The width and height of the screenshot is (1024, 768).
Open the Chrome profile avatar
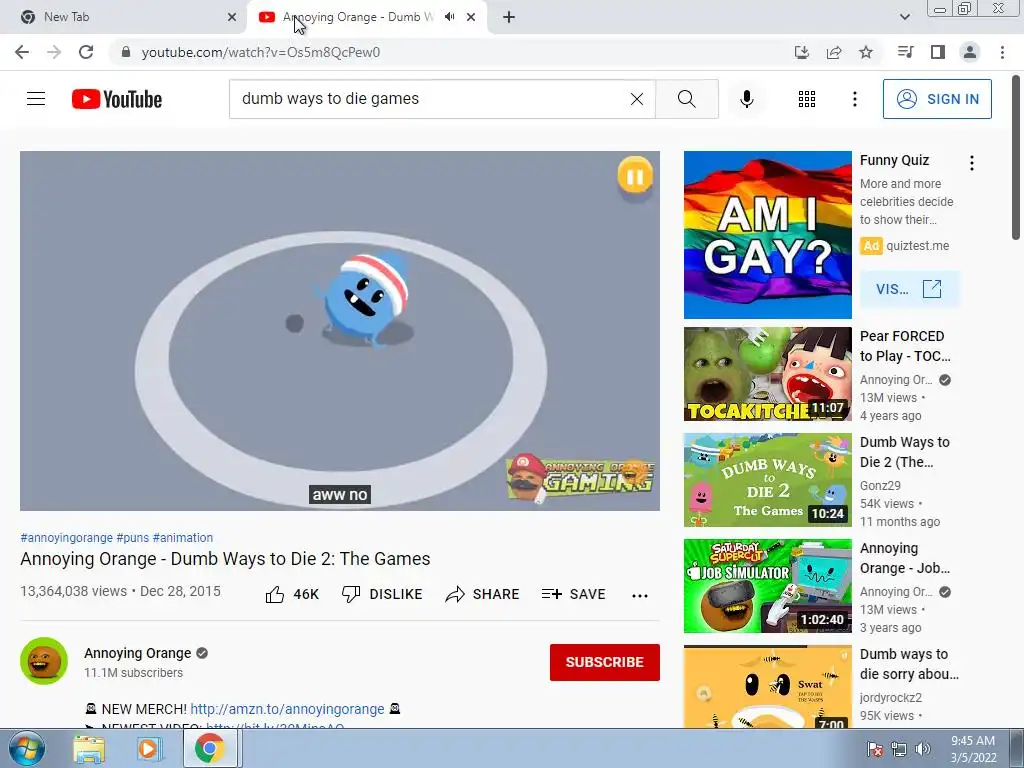coord(970,52)
